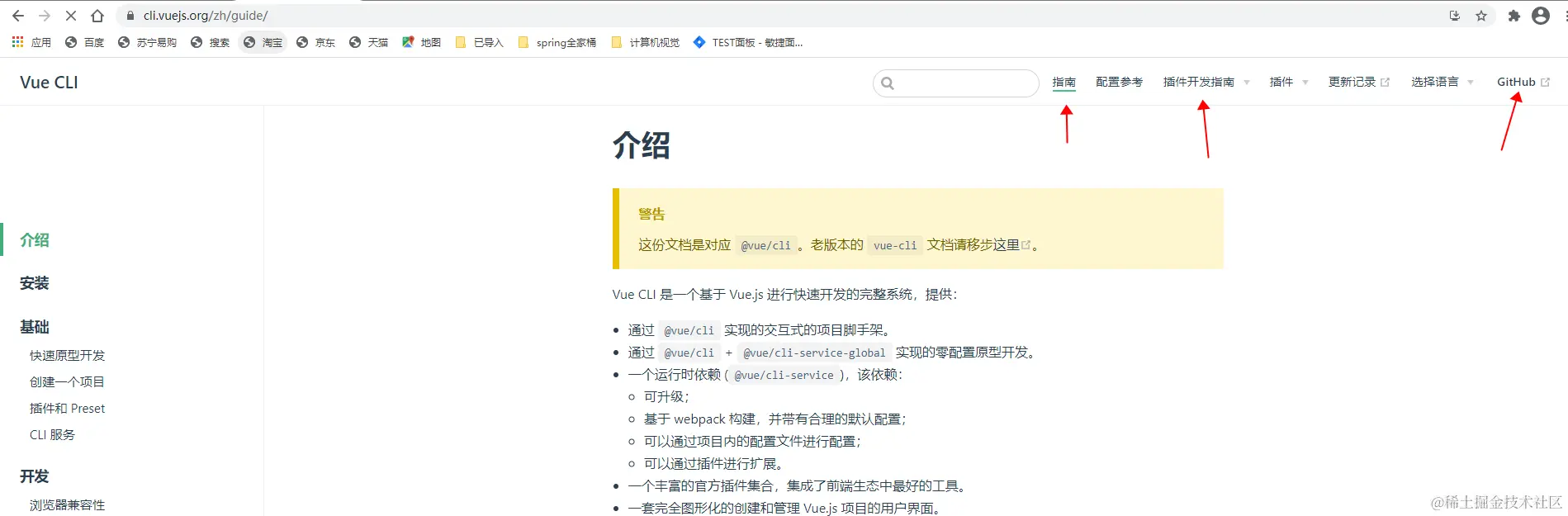This screenshot has height=516, width=1568.
Task: Open CLI 服务 in sidebar
Action: coord(52,435)
